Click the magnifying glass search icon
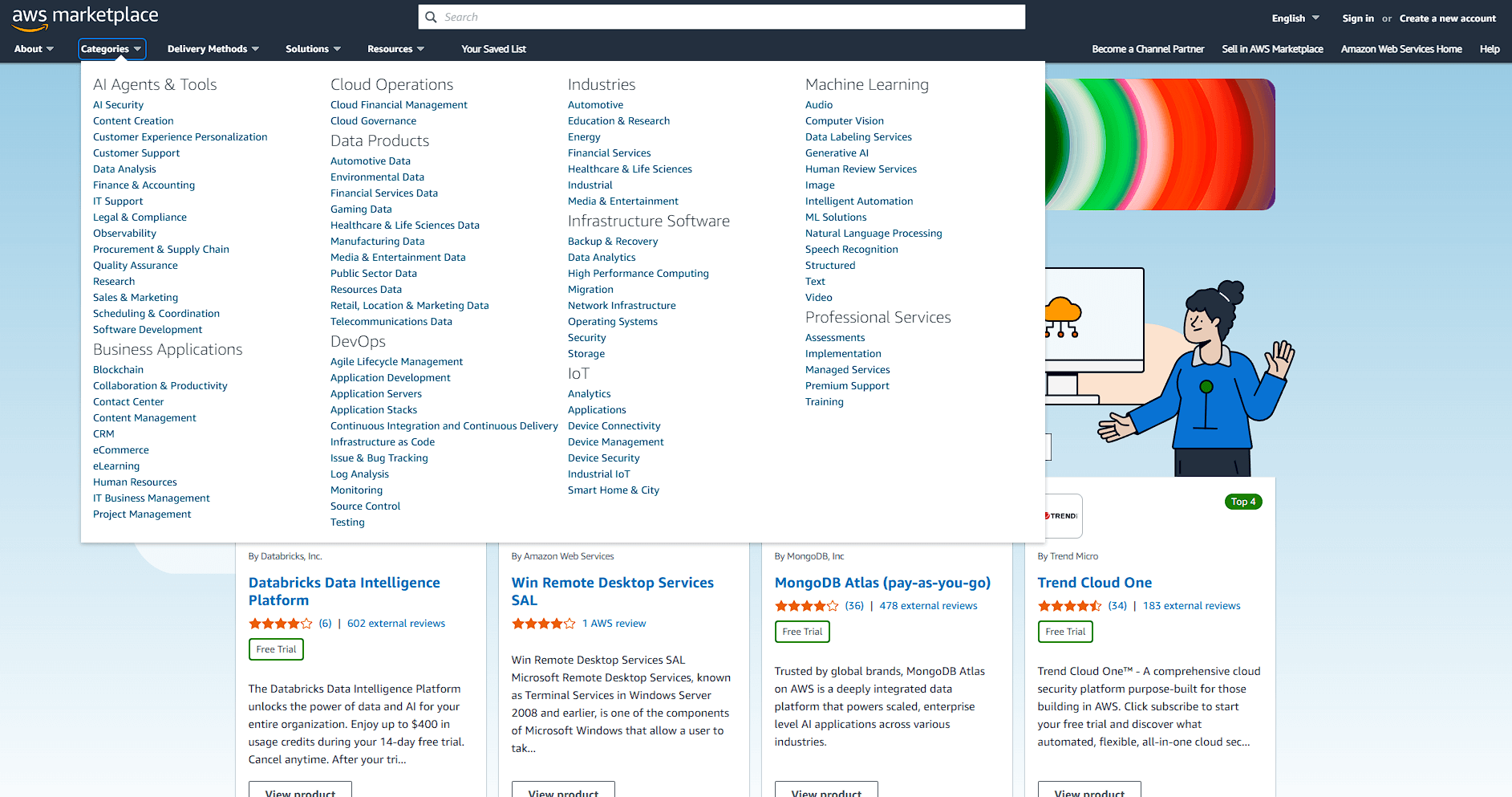Image resolution: width=1512 pixels, height=797 pixels. point(432,17)
